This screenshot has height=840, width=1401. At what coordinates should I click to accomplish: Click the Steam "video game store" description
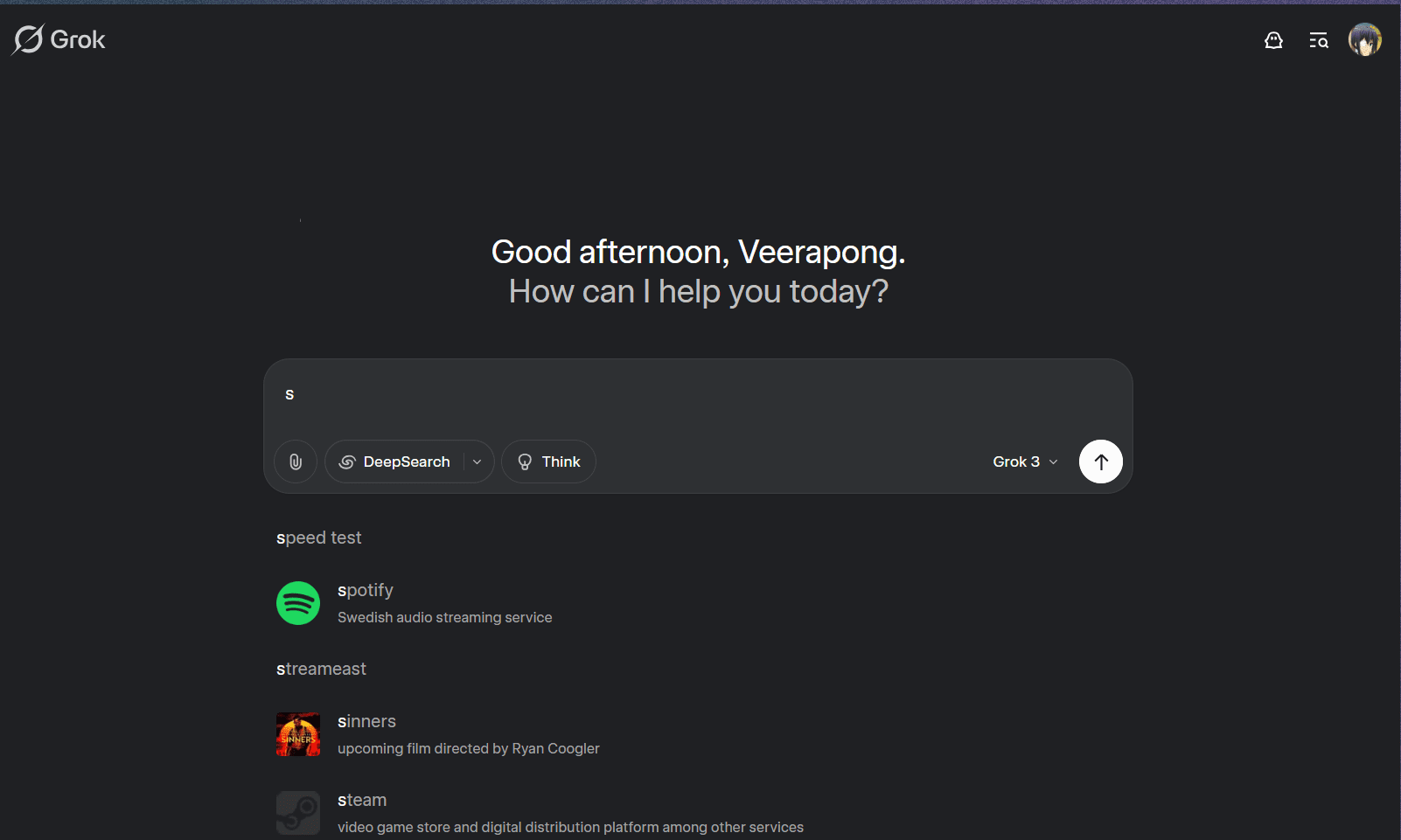(570, 827)
